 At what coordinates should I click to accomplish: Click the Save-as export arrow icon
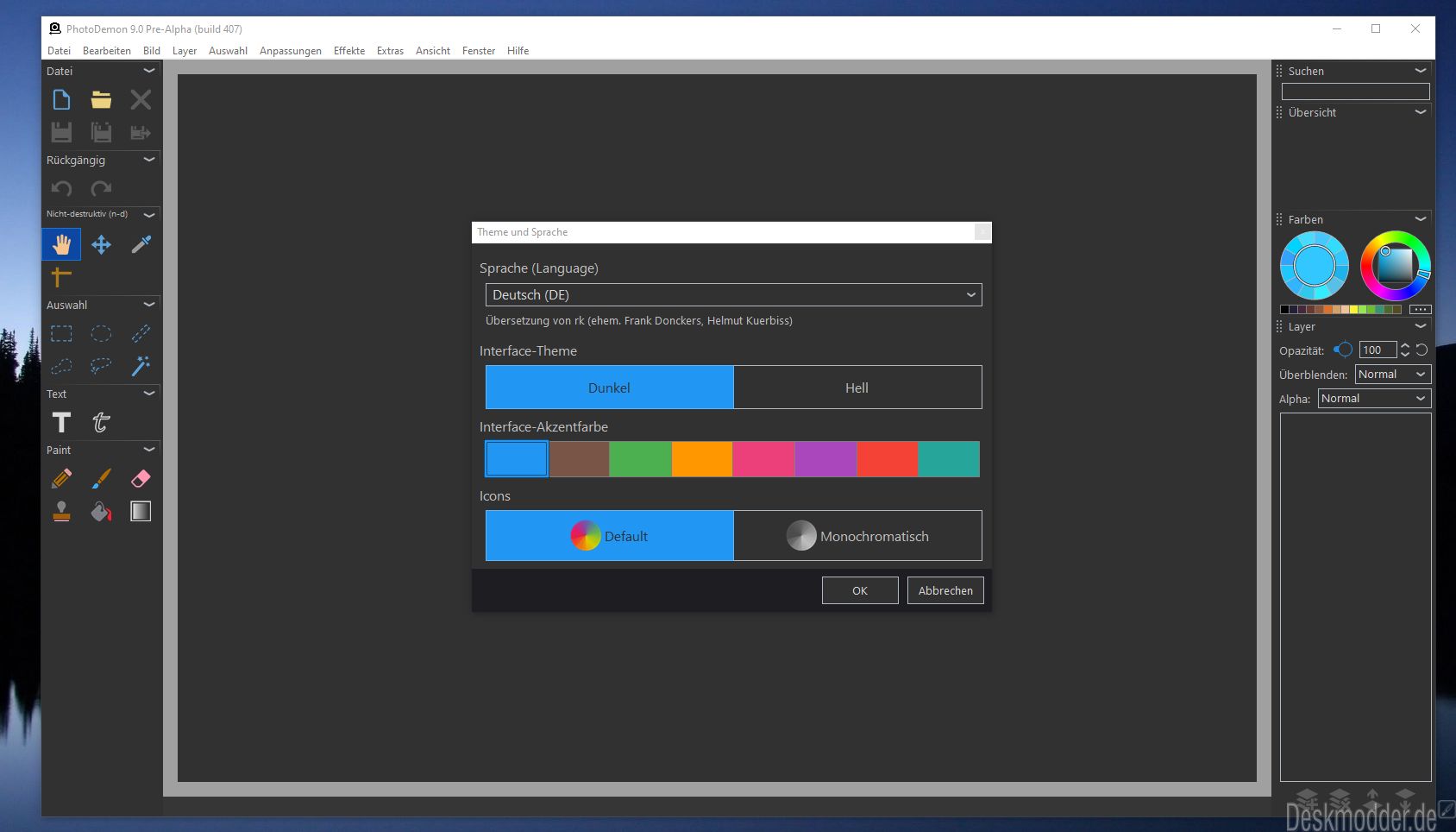[141, 132]
